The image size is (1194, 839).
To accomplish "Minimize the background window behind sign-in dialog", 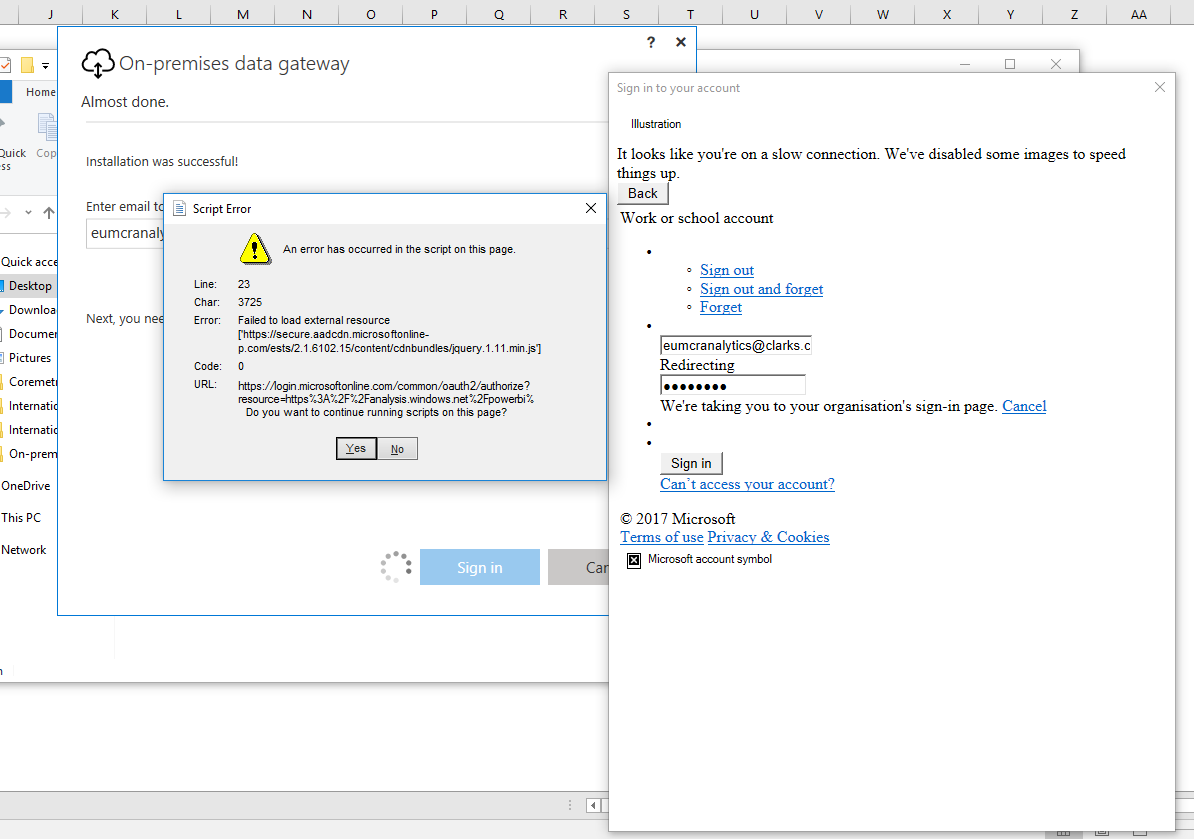I will click(965, 64).
